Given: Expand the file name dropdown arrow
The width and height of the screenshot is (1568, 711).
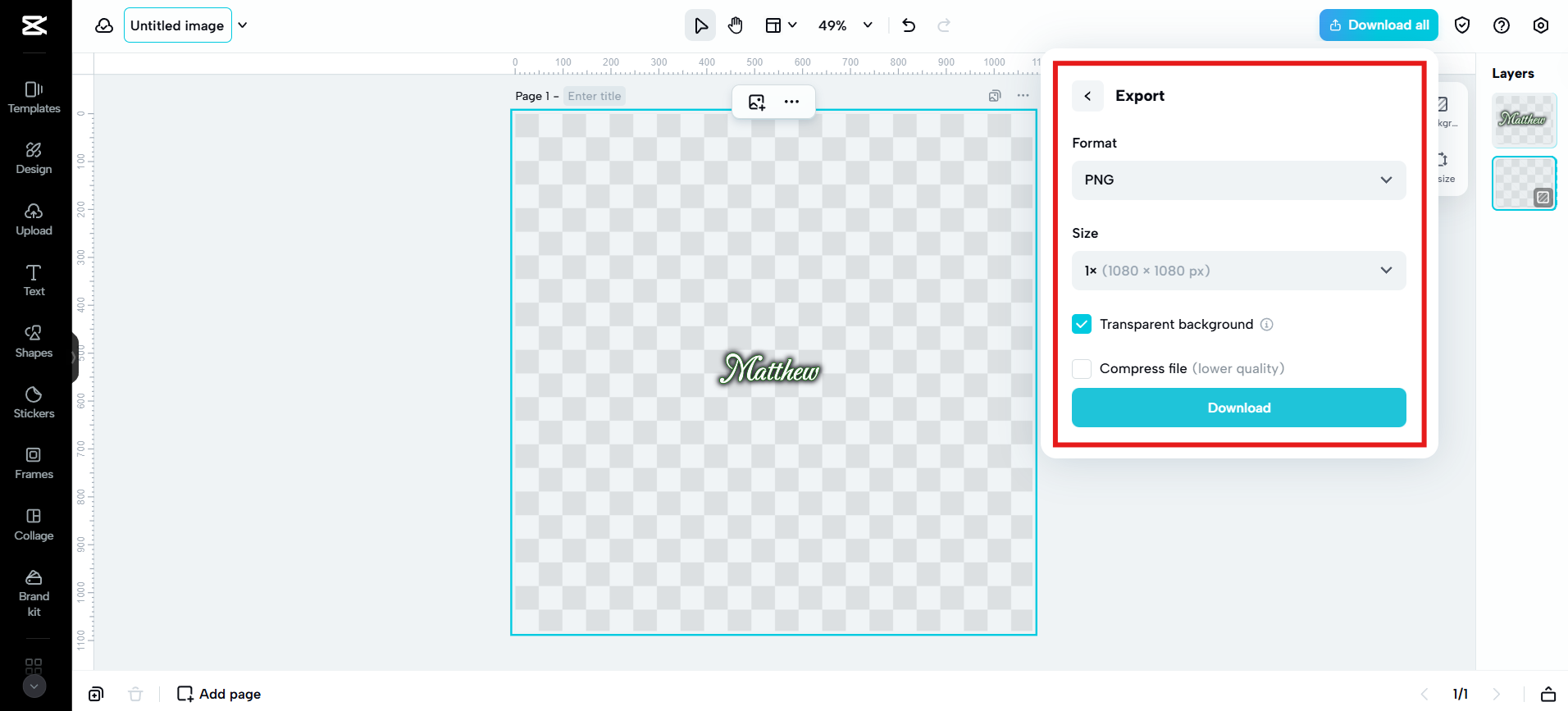Looking at the screenshot, I should click(x=243, y=25).
